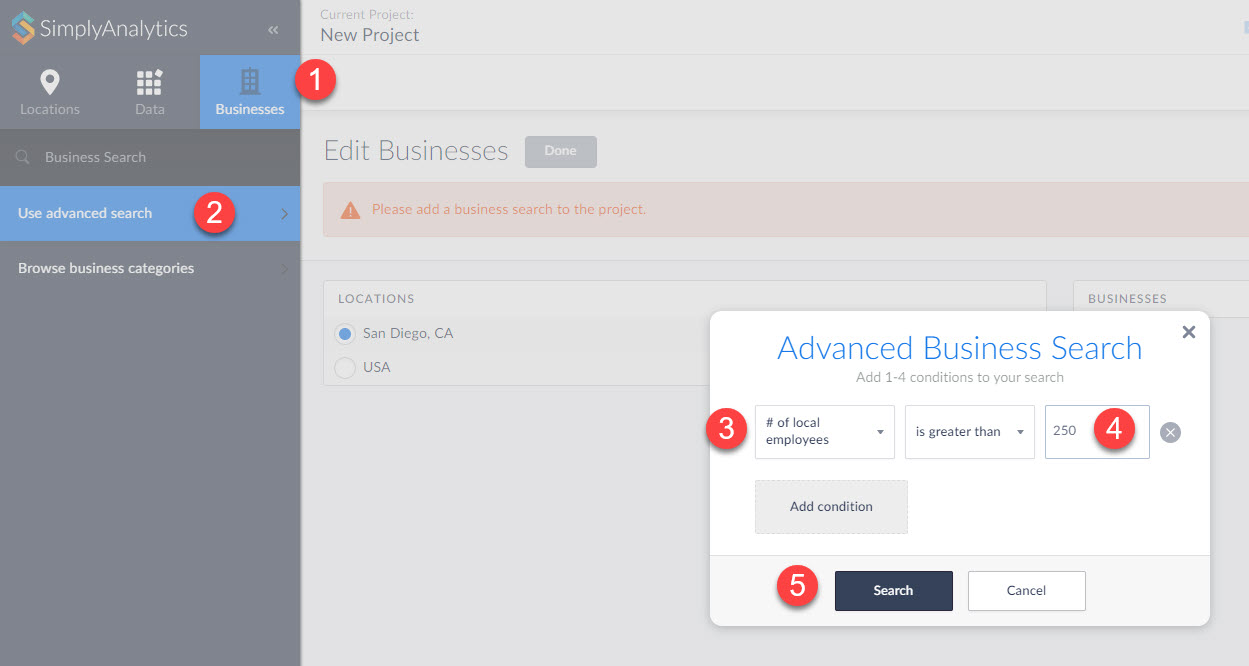Click the Data grid icon
Viewport: 1249px width, 666px height.
pos(149,82)
